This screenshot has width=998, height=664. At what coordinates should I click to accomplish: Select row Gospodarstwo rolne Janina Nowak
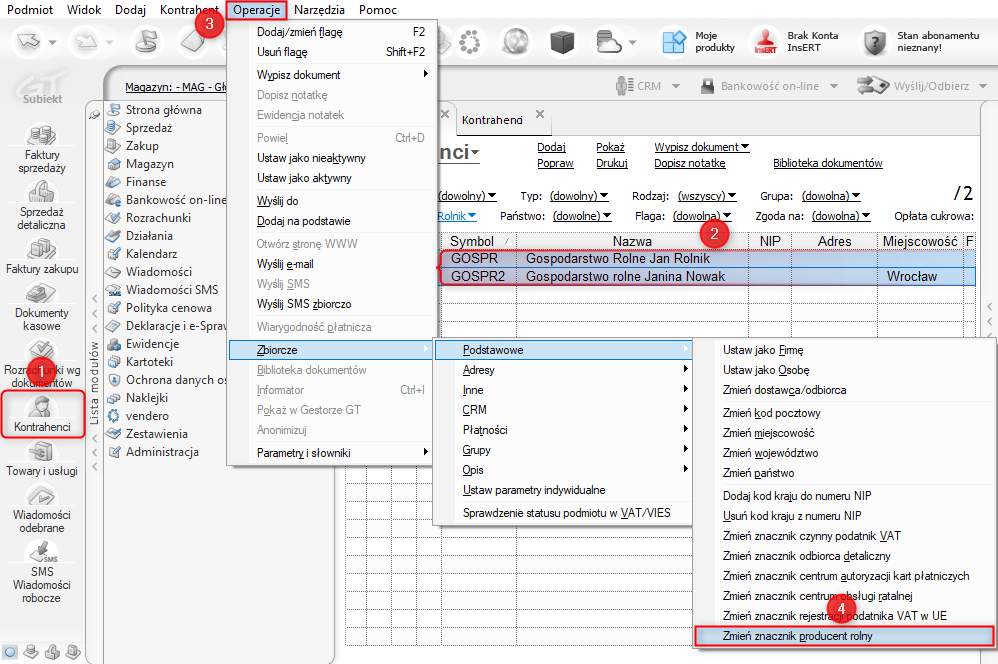[x=708, y=276]
